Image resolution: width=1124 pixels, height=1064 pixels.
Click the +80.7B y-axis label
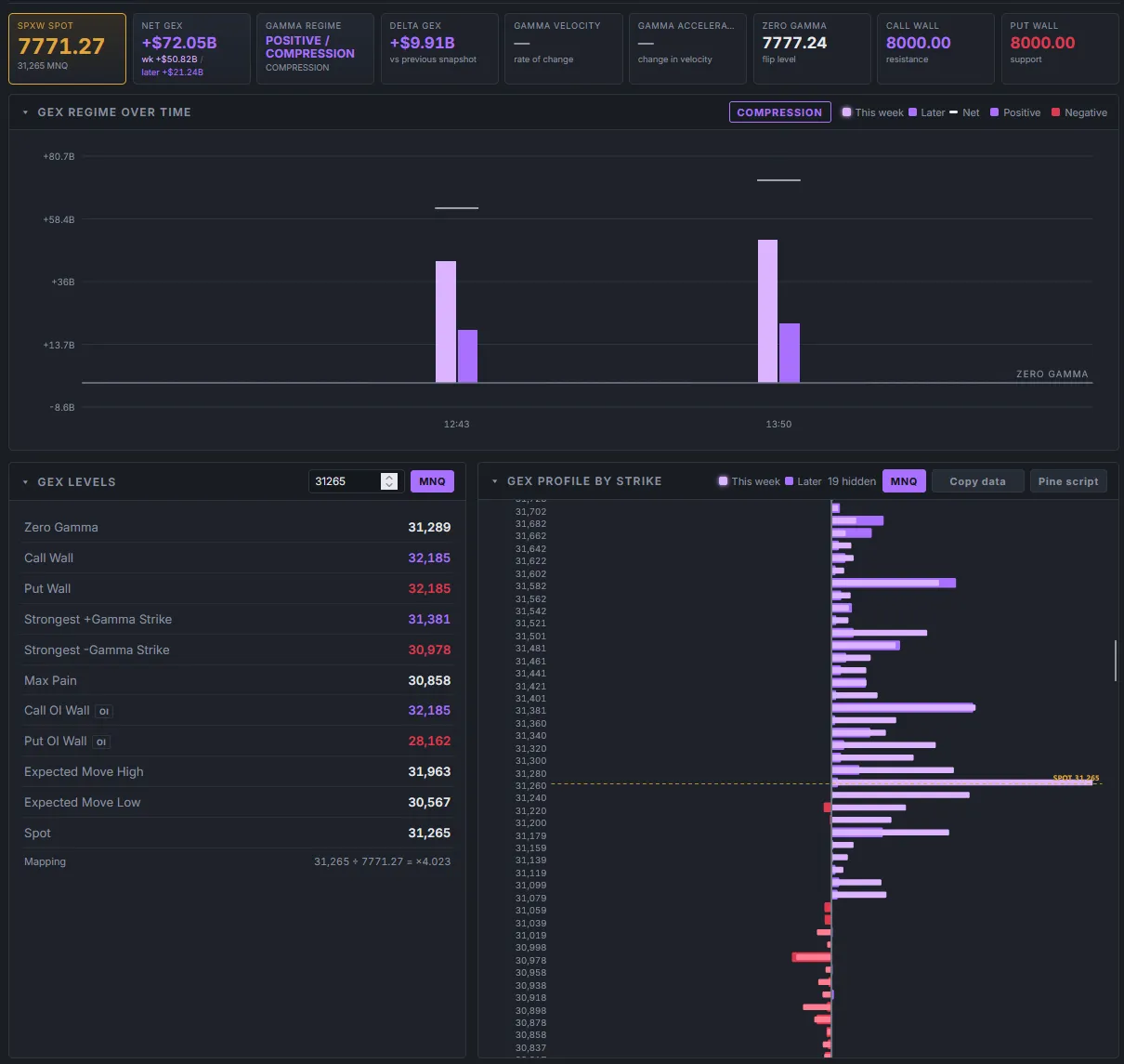[x=59, y=157]
